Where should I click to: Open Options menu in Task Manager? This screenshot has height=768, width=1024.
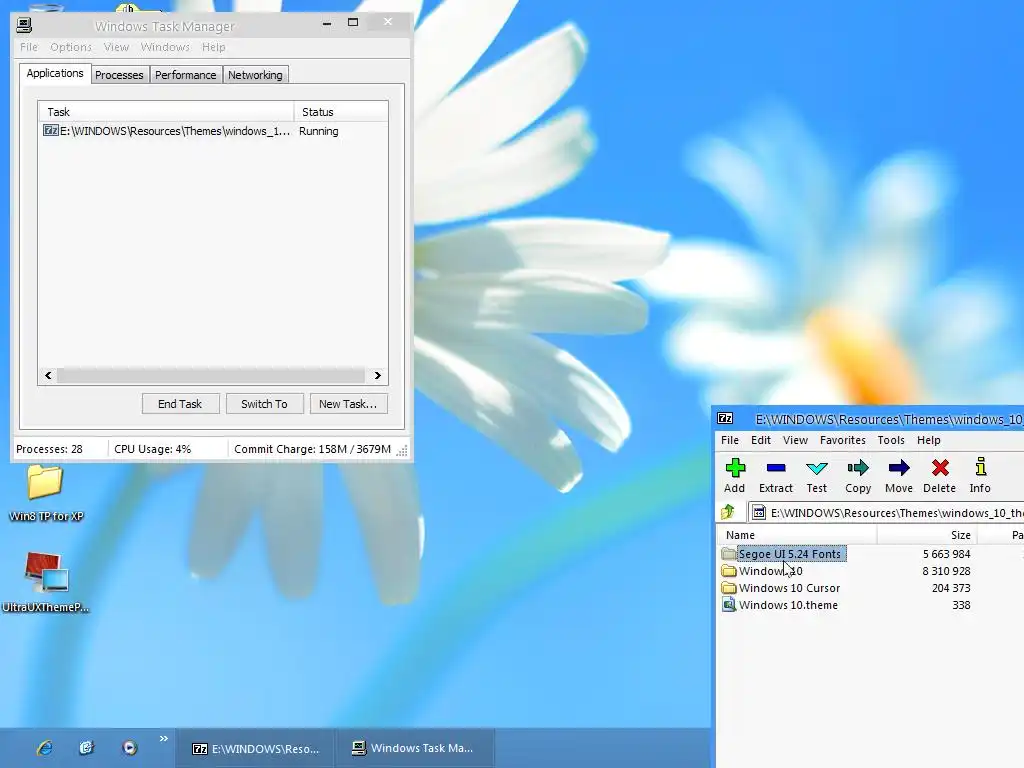pyautogui.click(x=71, y=47)
